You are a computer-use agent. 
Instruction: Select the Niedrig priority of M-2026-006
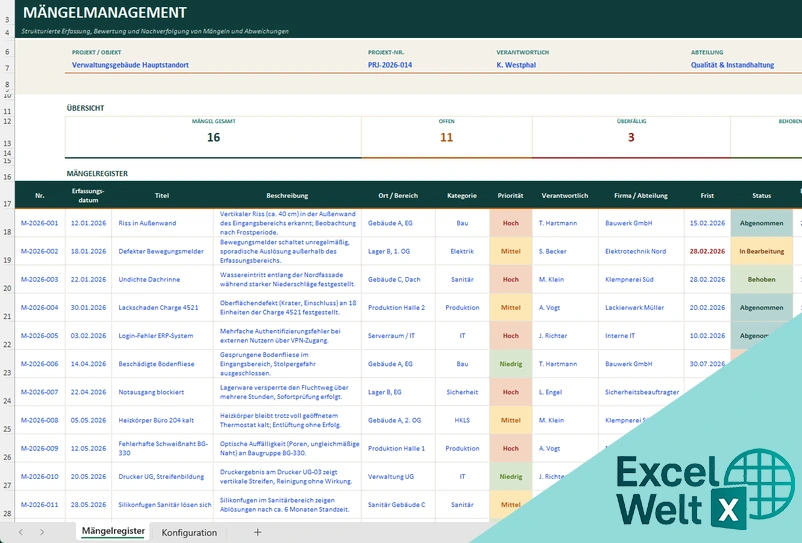tap(510, 364)
